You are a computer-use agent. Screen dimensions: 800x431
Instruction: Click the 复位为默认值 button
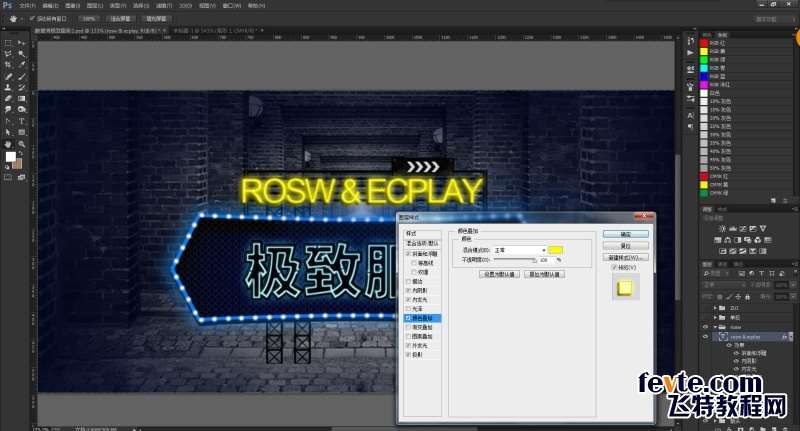[544, 274]
